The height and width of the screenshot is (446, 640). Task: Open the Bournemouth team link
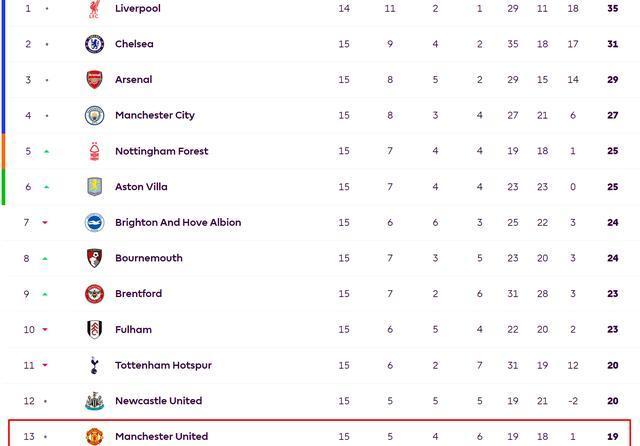149,258
